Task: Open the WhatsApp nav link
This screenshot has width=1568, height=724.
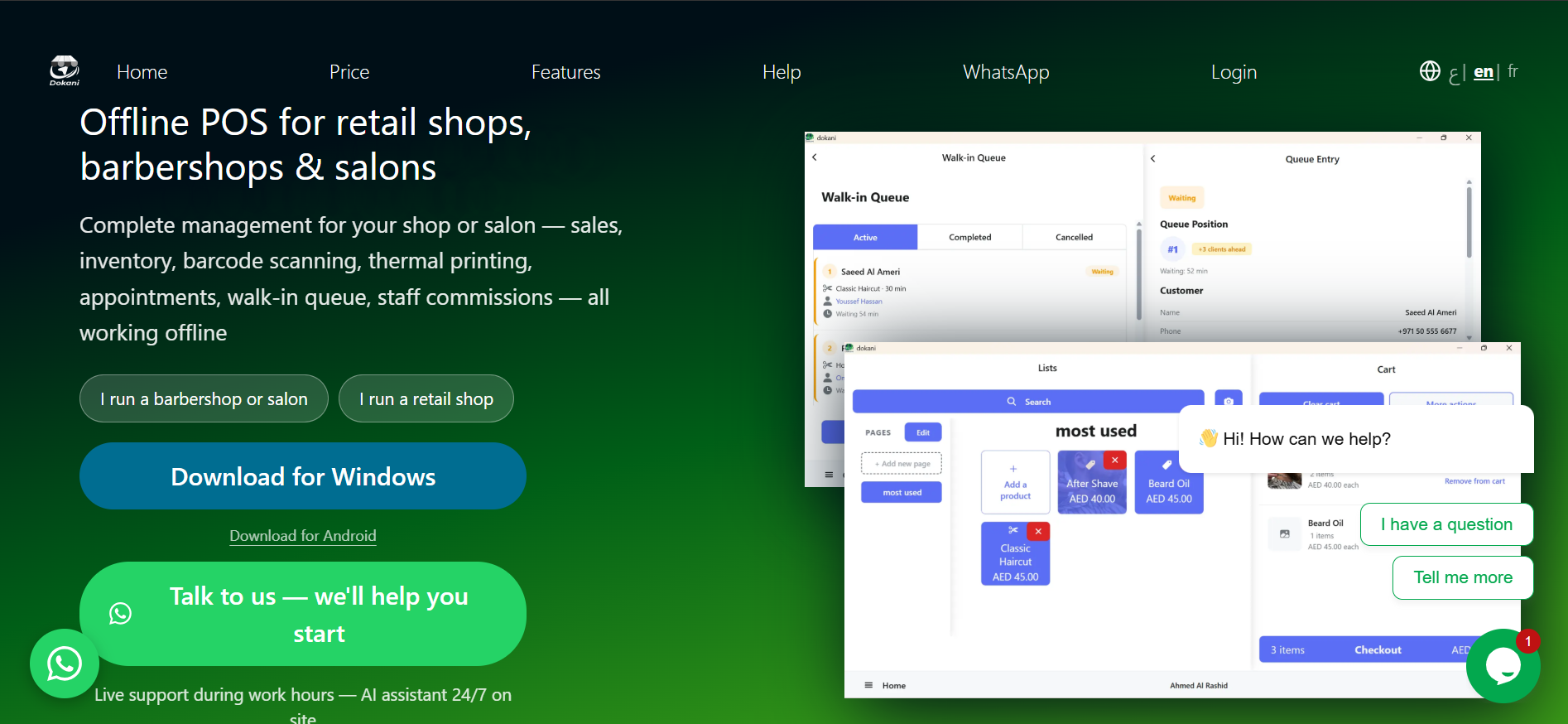Action: pyautogui.click(x=1006, y=72)
